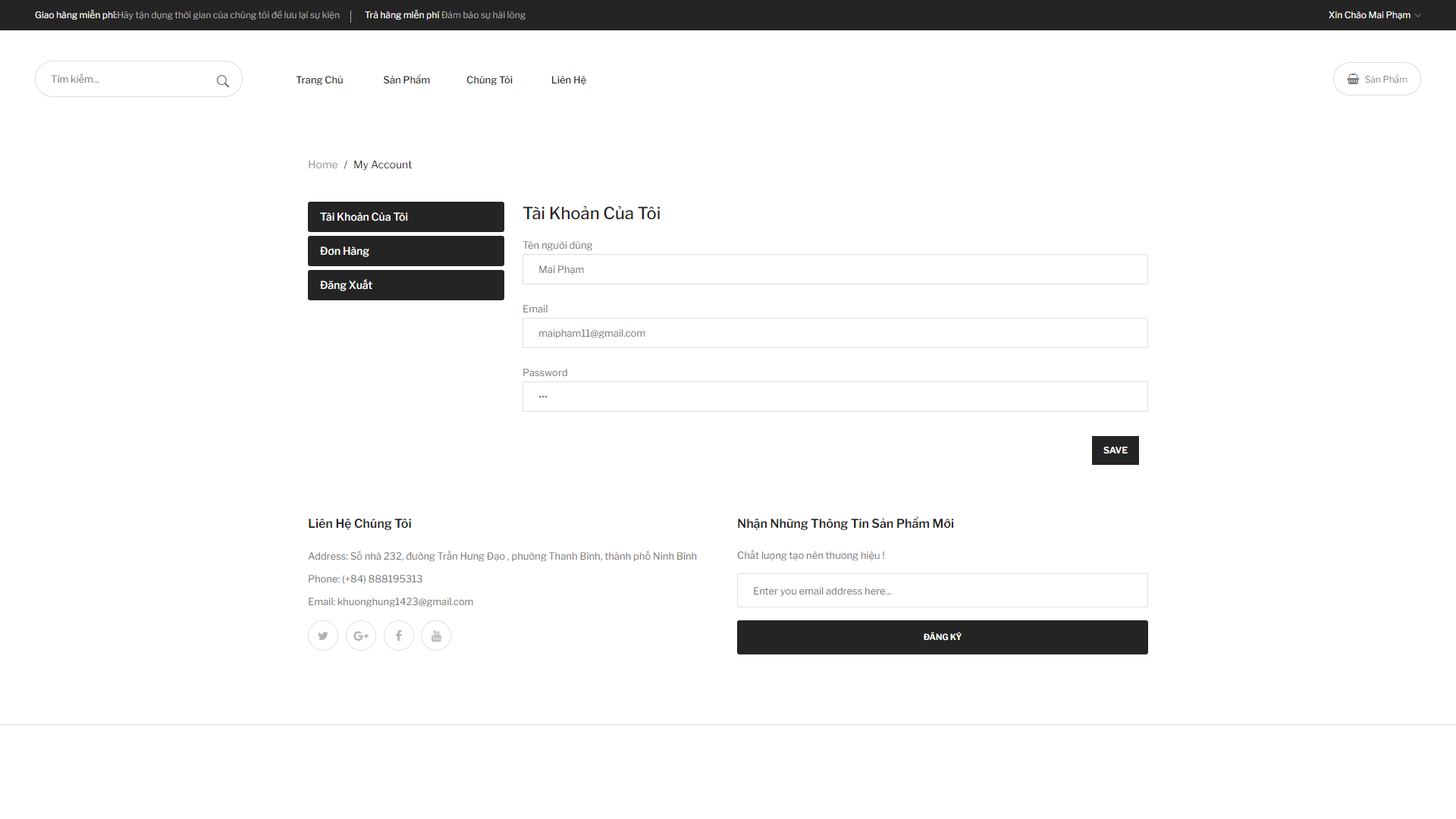Follow the Home breadcrumb link

pyautogui.click(x=322, y=165)
